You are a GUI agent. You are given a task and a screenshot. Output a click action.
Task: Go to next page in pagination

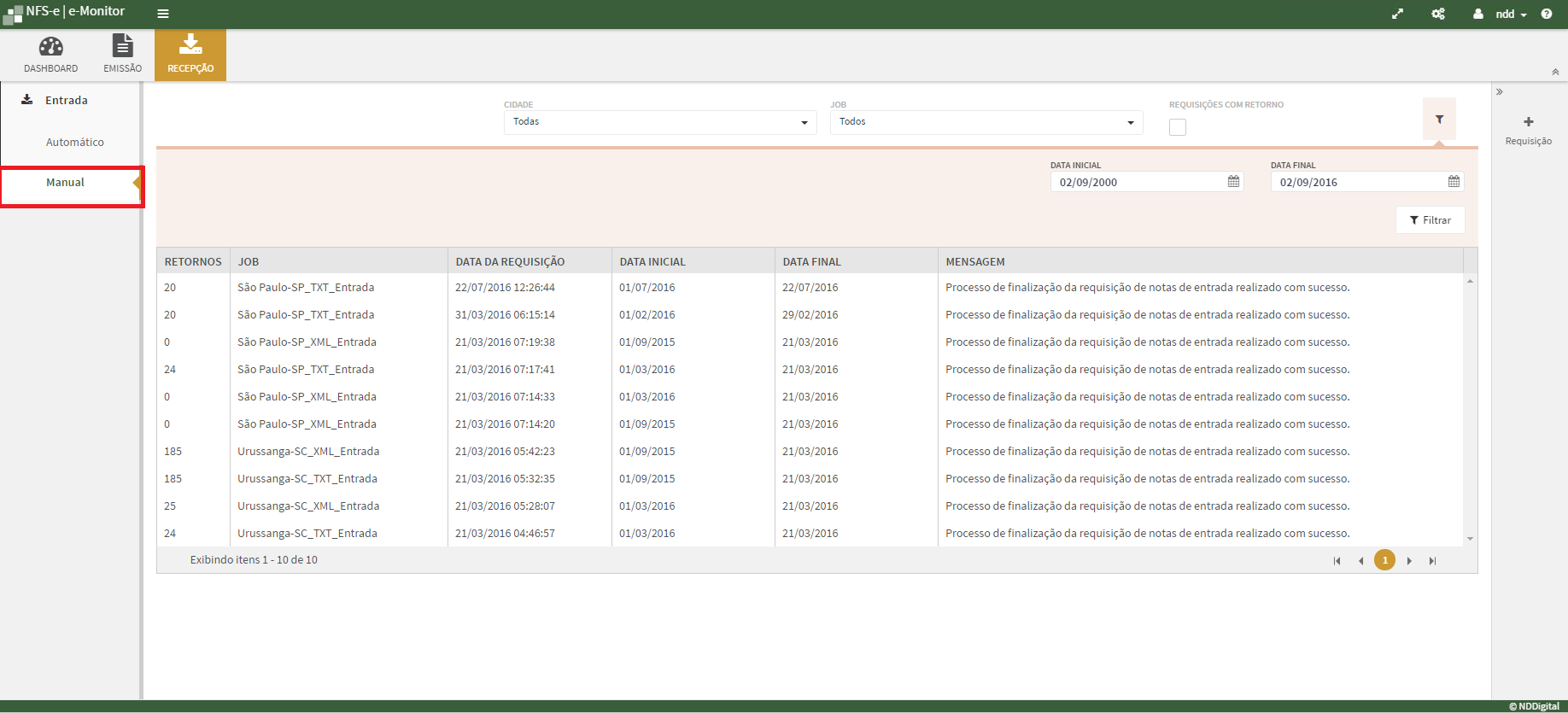(1409, 561)
